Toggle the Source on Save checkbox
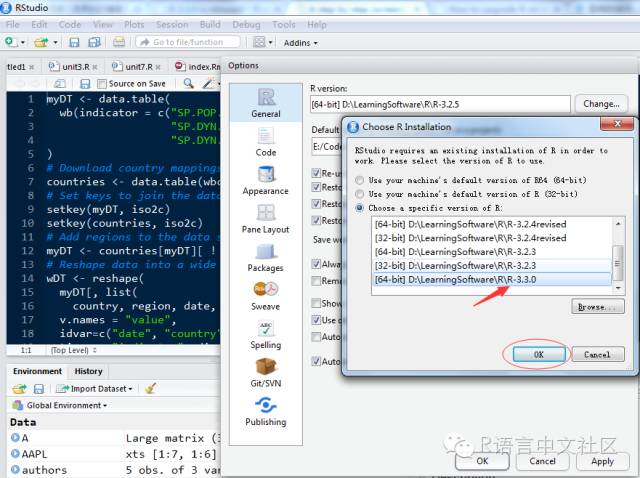The image size is (640, 478). click(x=102, y=84)
